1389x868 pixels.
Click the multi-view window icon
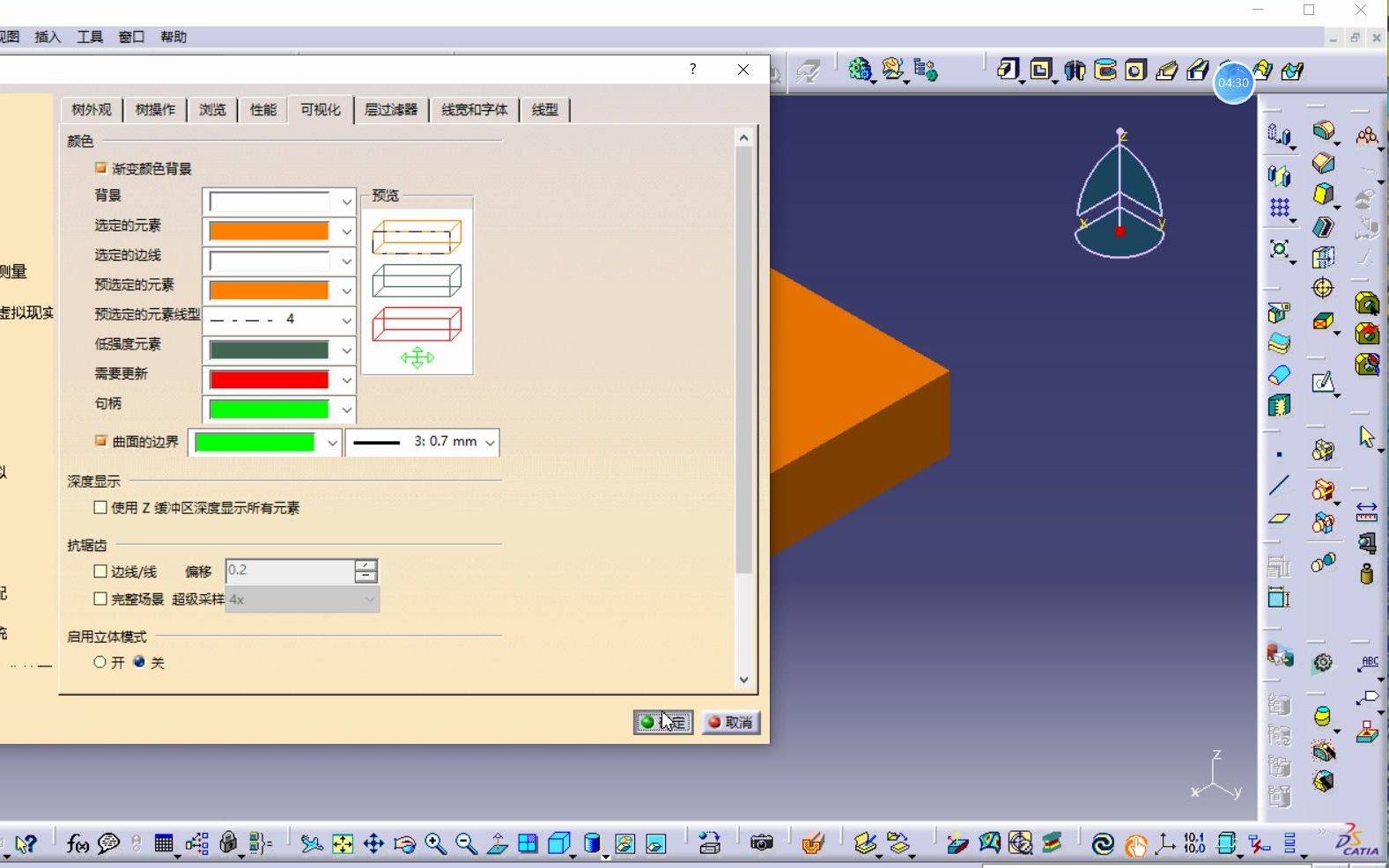(528, 843)
